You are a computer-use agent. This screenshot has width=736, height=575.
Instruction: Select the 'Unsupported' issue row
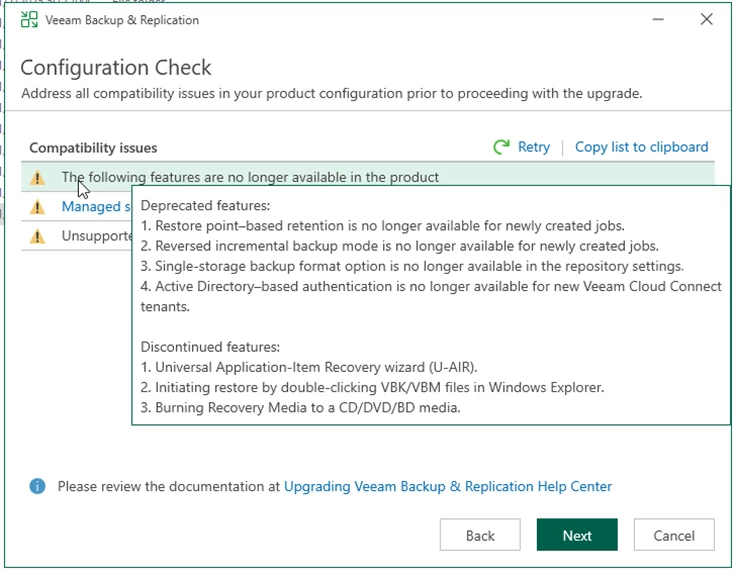(96, 237)
